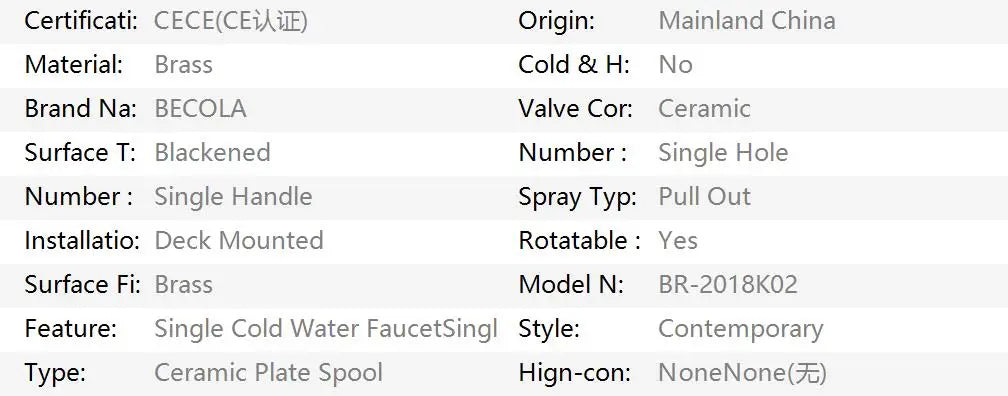Click the Single Hole value
This screenshot has width=1008, height=396.
(x=723, y=153)
